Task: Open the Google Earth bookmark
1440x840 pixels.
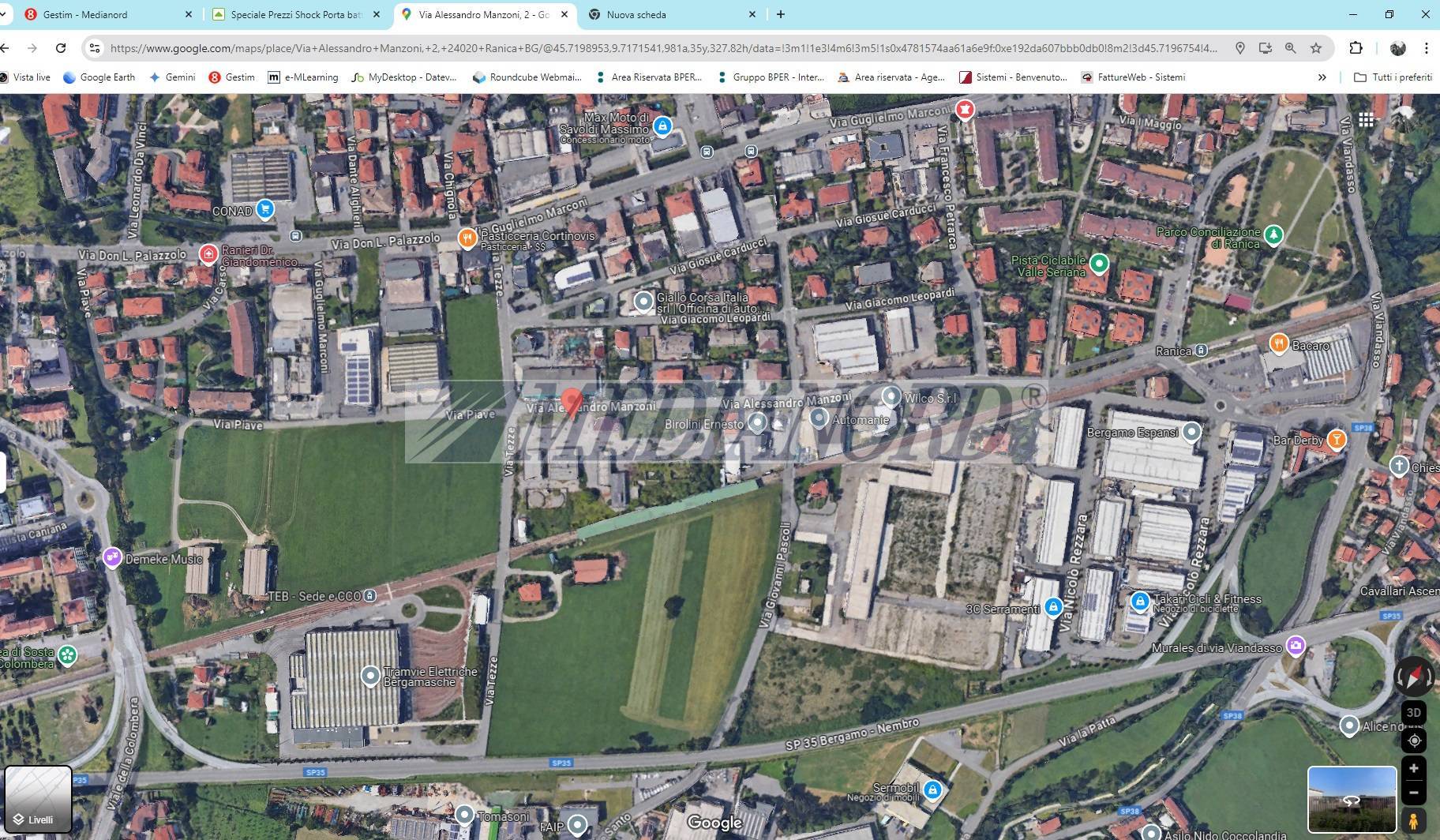Action: tap(99, 77)
